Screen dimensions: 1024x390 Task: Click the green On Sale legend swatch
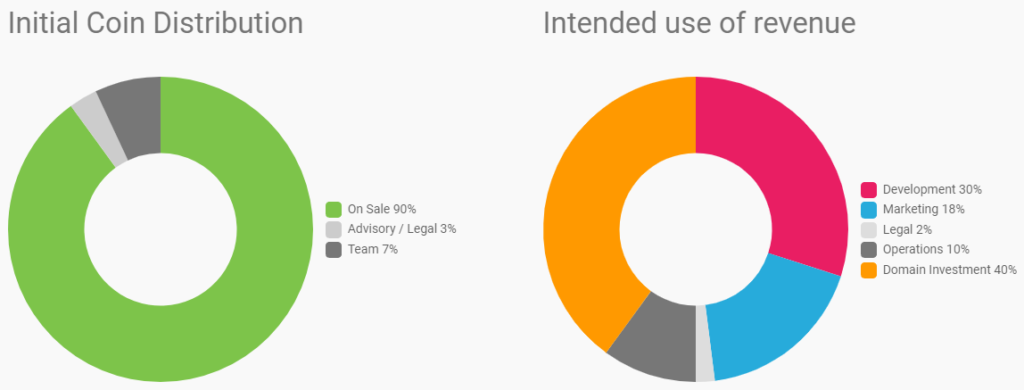coord(334,209)
